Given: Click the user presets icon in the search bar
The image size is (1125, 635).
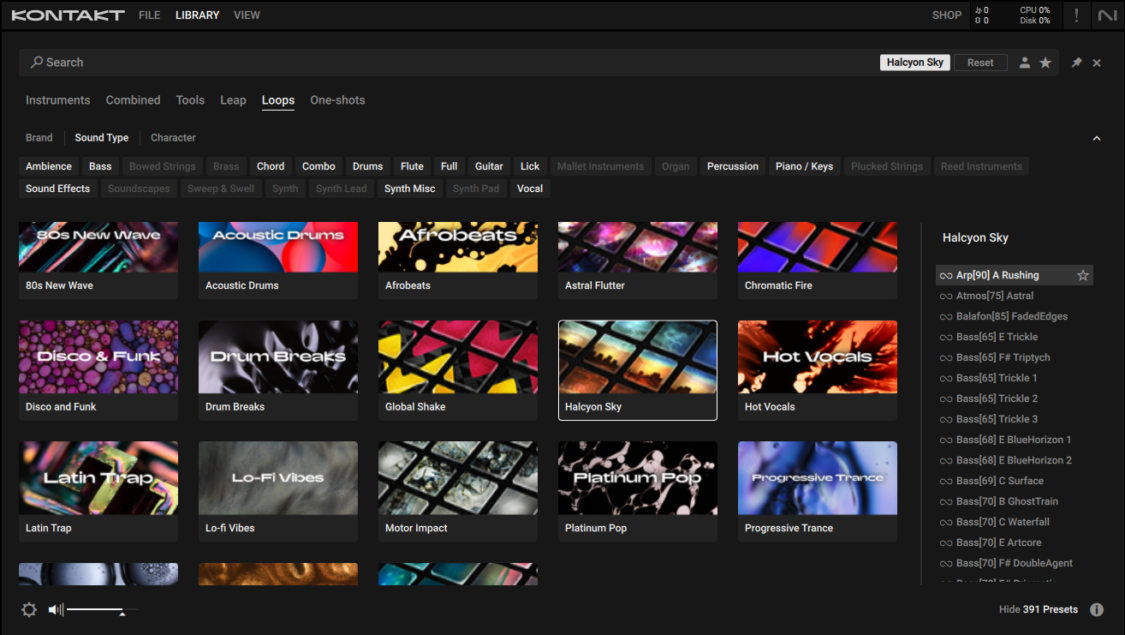Looking at the screenshot, I should 1024,62.
